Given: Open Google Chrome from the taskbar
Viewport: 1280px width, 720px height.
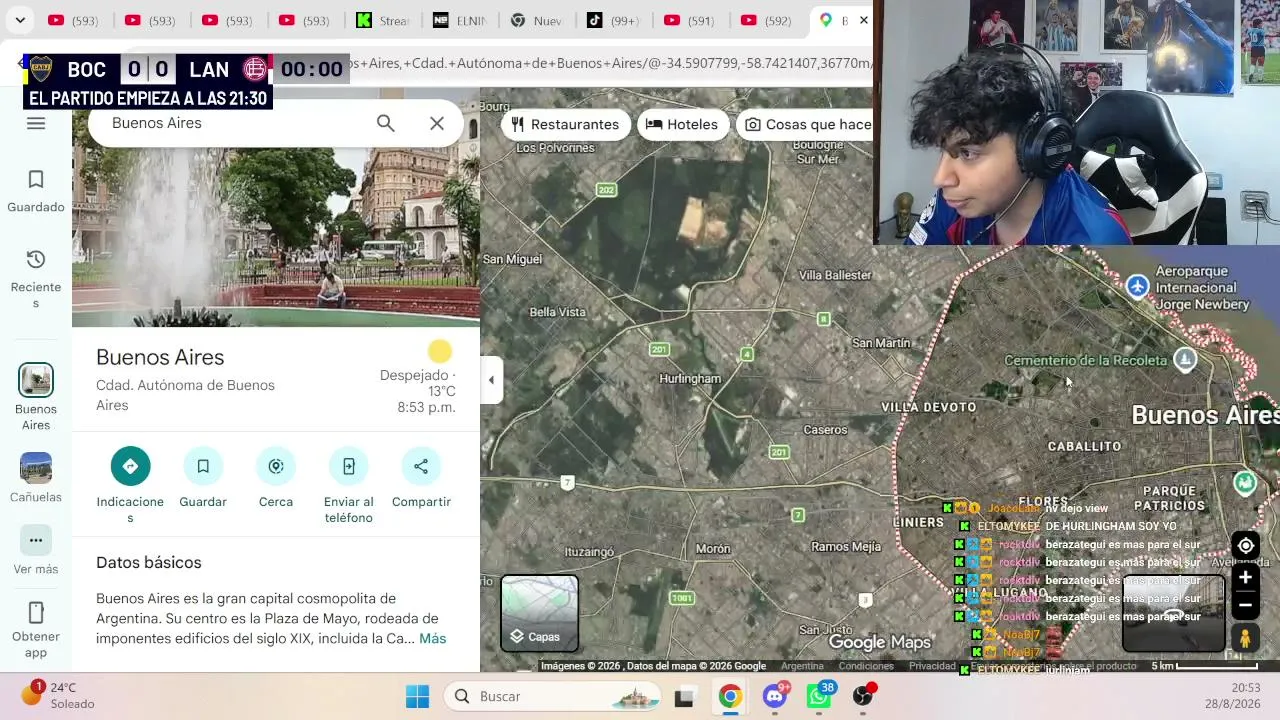Looking at the screenshot, I should point(730,696).
